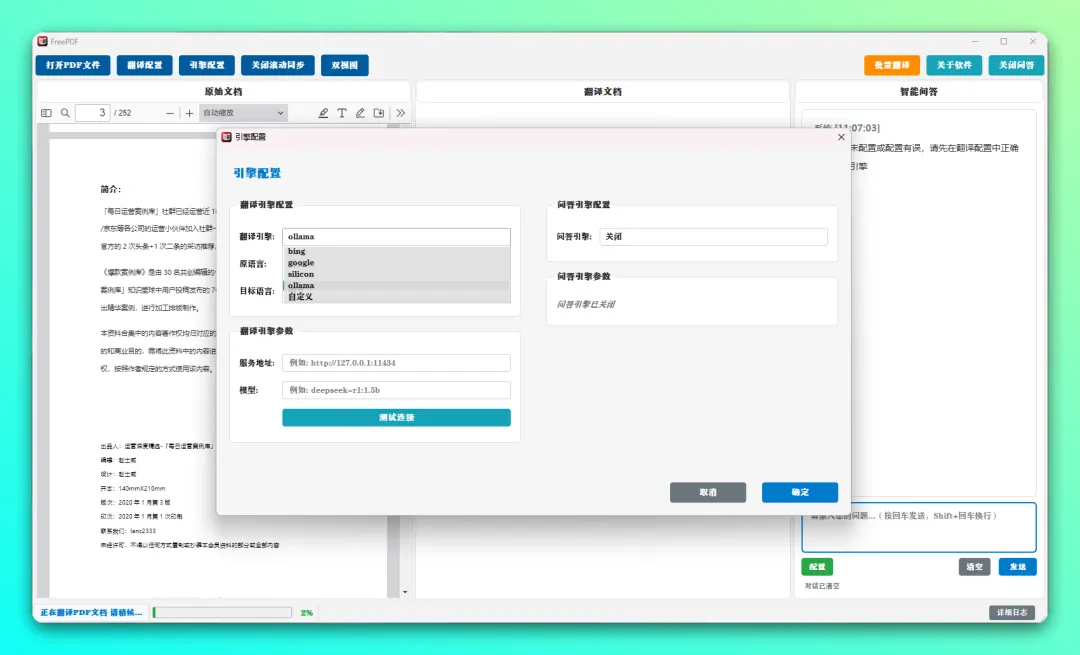
Task: Click the FreePDF app icon in title bar
Action: 43,41
